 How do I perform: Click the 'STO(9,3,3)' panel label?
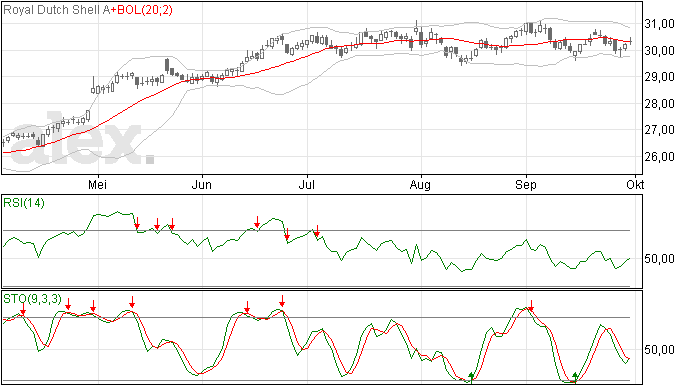pyautogui.click(x=33, y=299)
